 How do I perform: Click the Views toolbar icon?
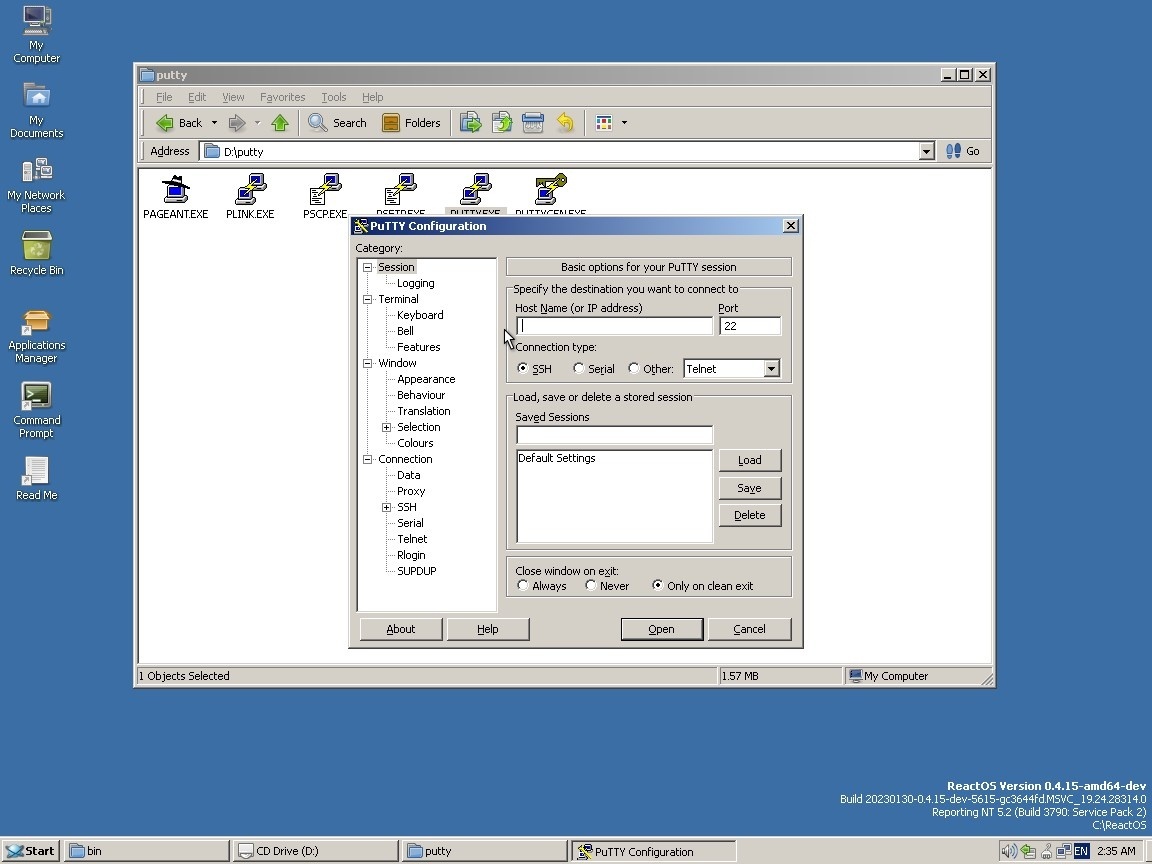[604, 123]
